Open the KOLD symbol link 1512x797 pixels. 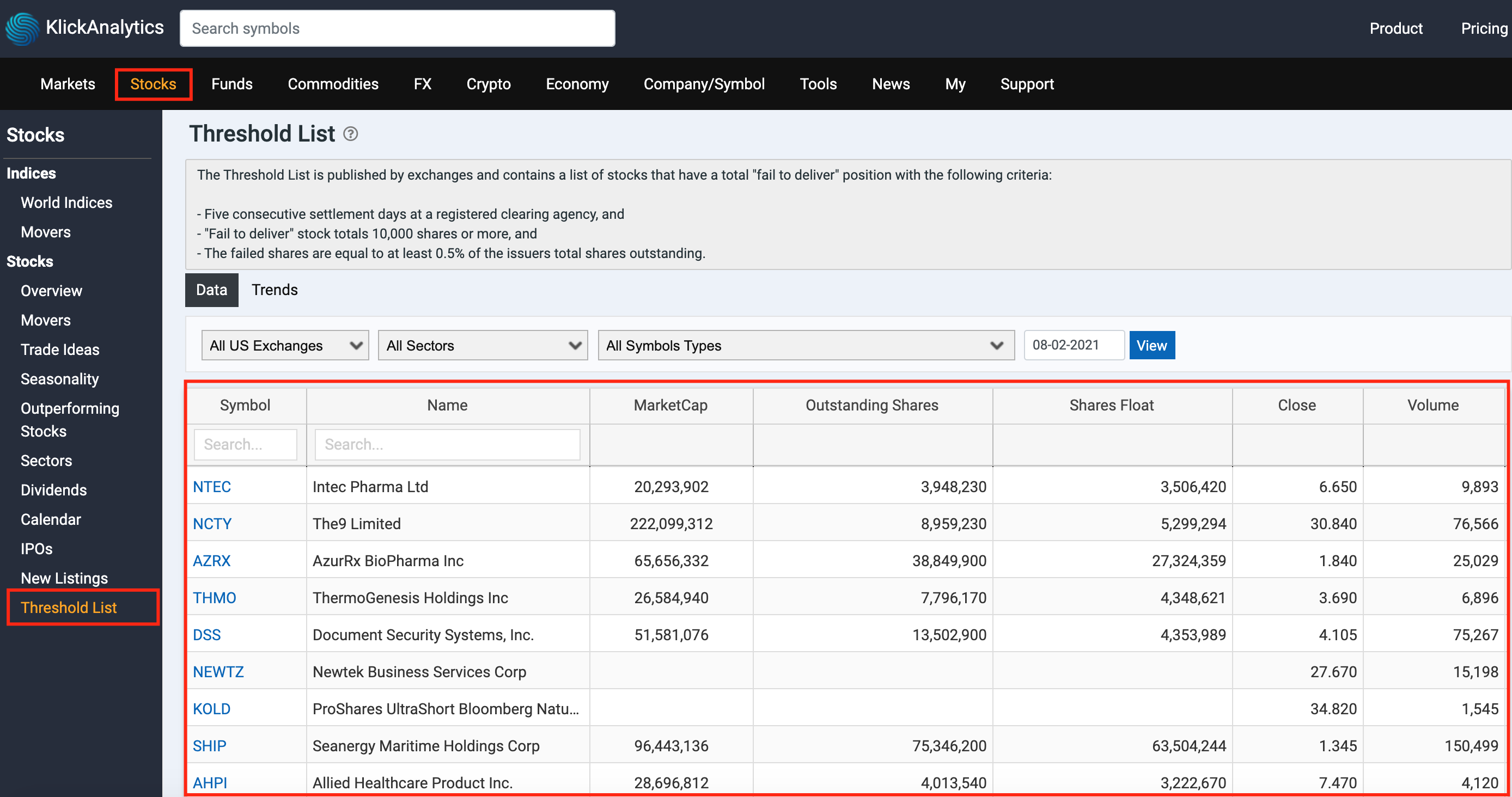pyautogui.click(x=211, y=708)
